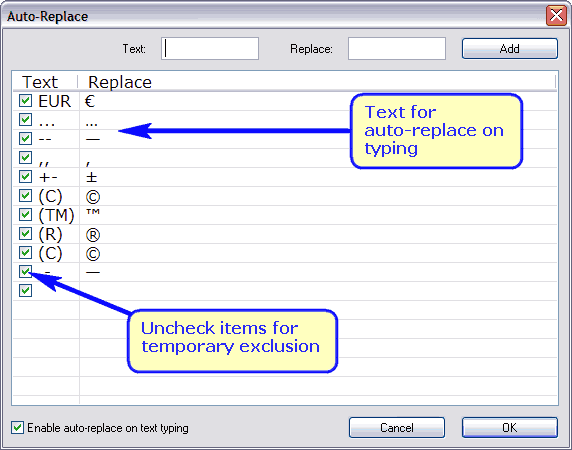572x450 pixels.
Task: Click the Cancel button
Action: point(397,427)
